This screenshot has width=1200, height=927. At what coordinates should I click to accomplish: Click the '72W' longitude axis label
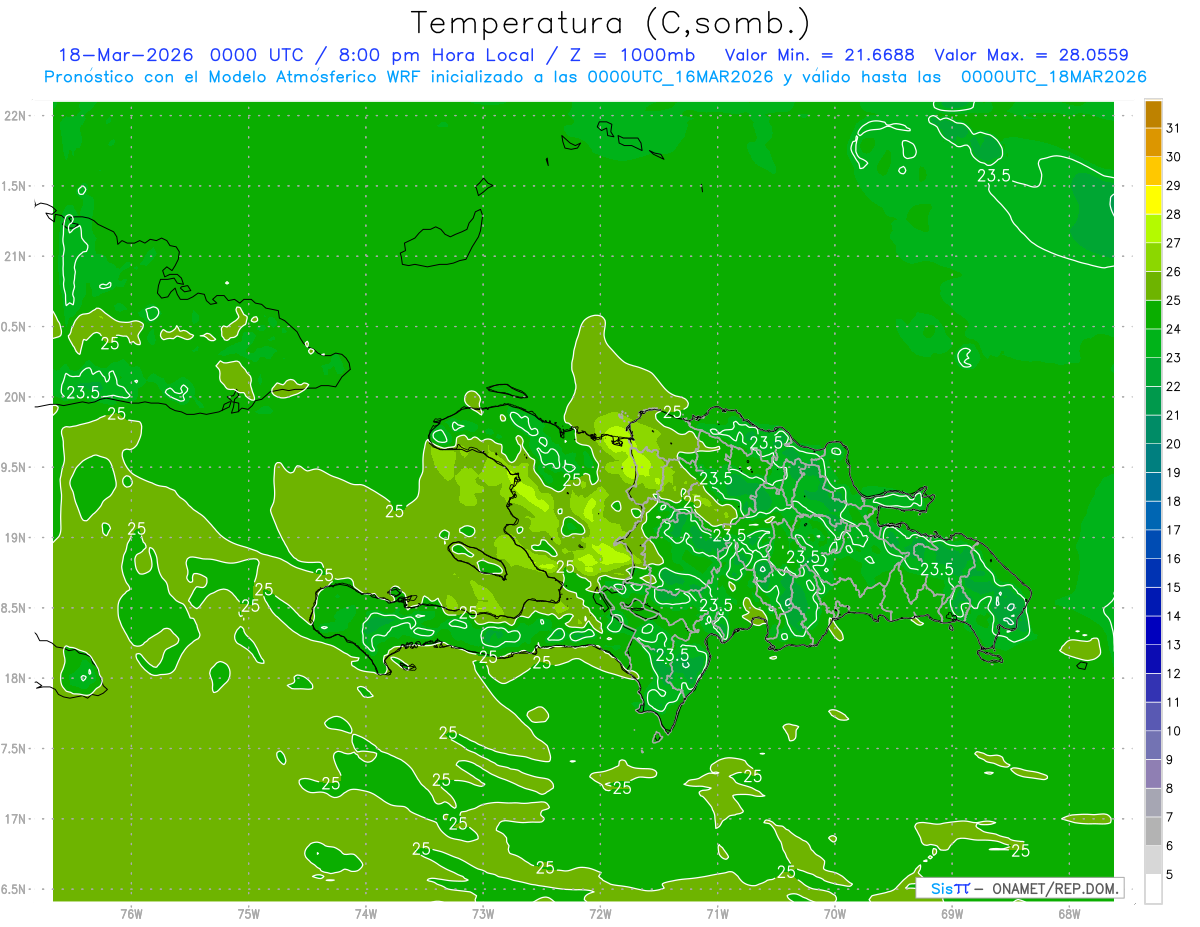pos(600,914)
